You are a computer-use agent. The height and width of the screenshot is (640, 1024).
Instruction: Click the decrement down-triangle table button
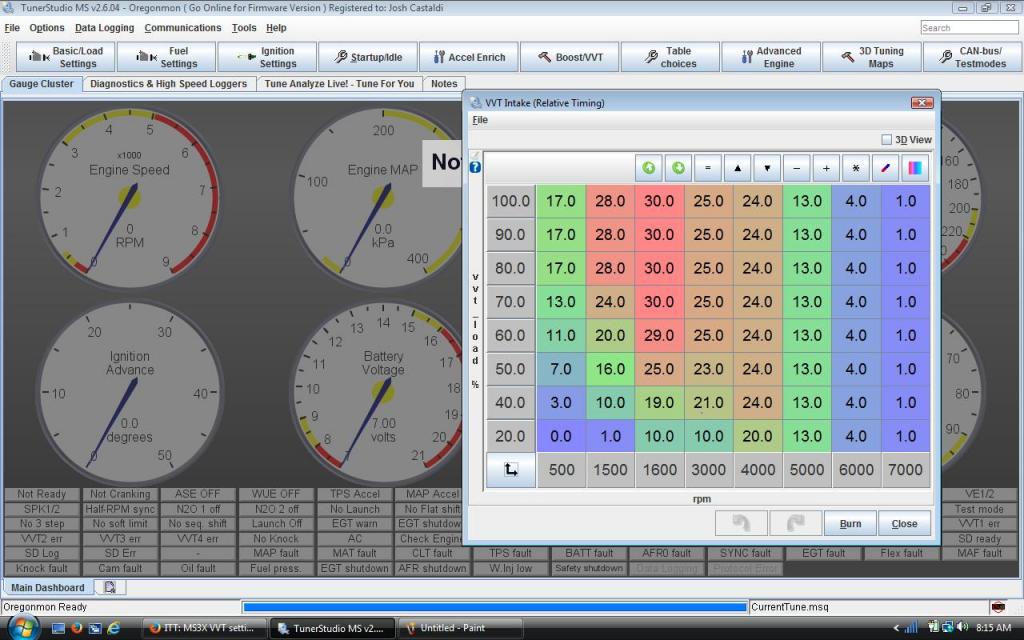pyautogui.click(x=767, y=169)
